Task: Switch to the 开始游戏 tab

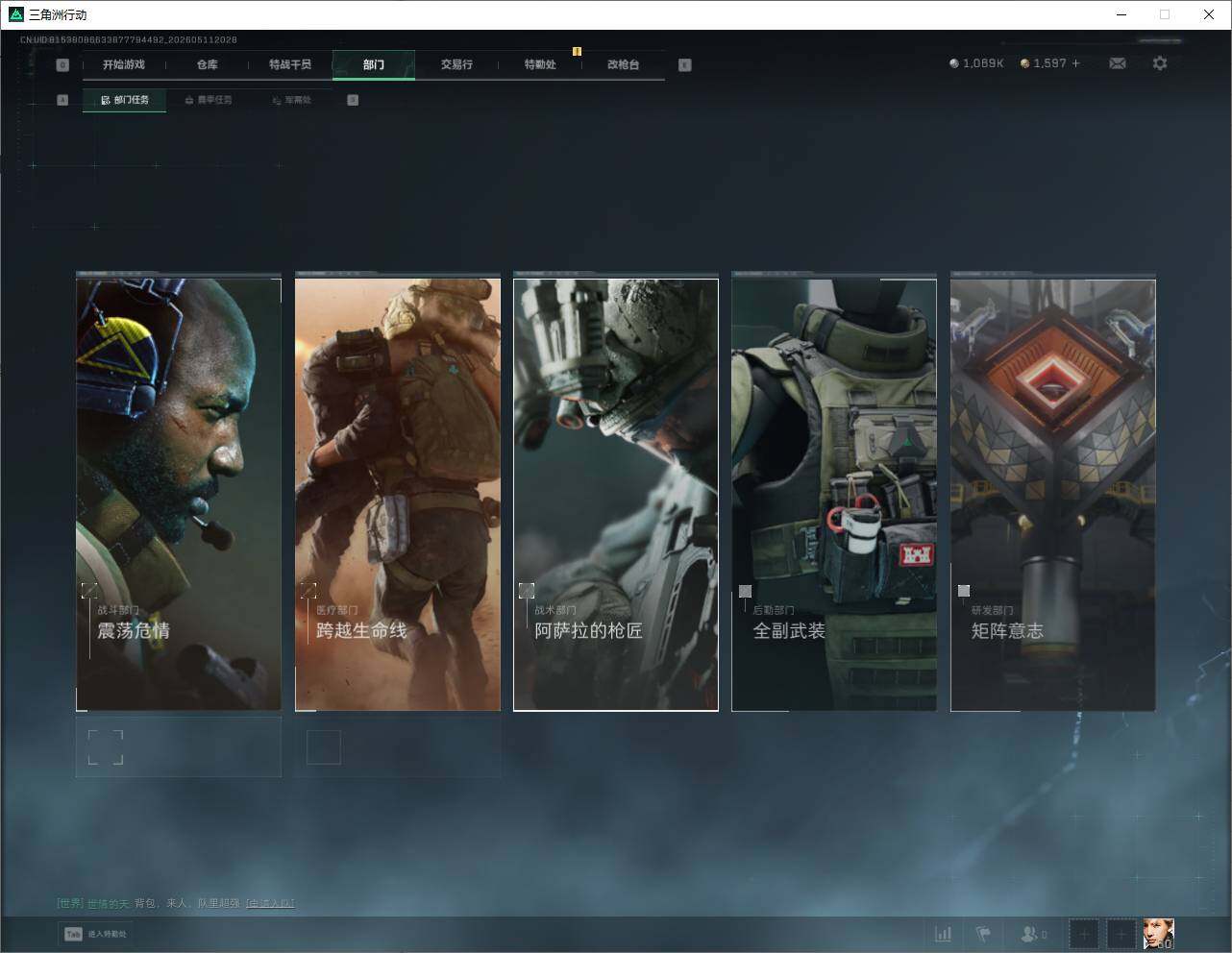Action: (124, 64)
